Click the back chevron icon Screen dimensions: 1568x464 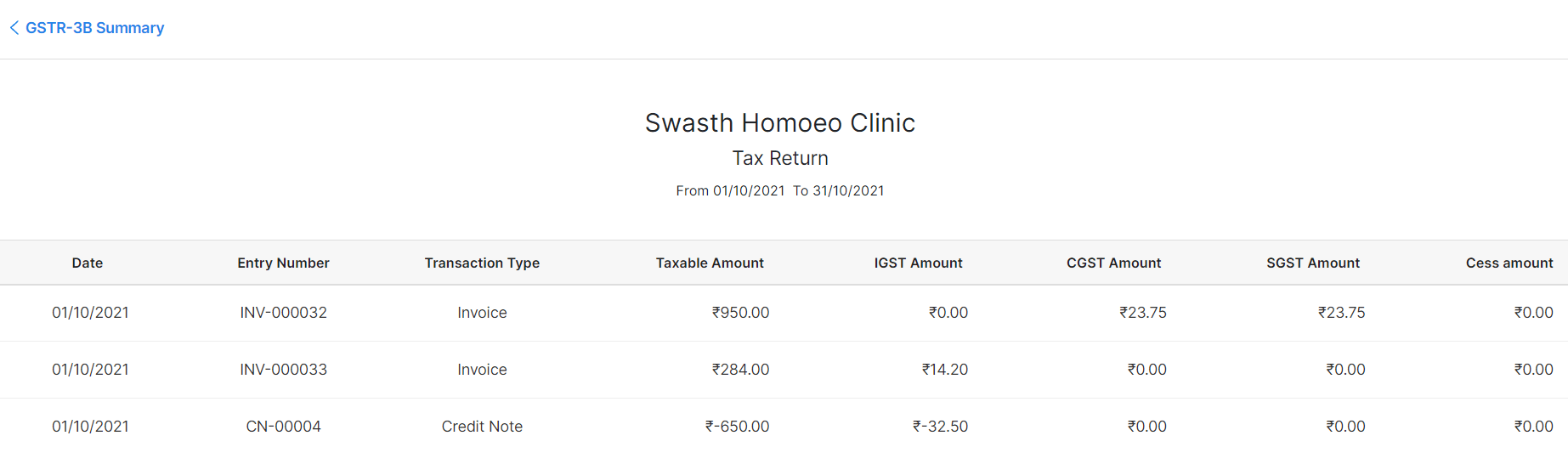[x=14, y=28]
